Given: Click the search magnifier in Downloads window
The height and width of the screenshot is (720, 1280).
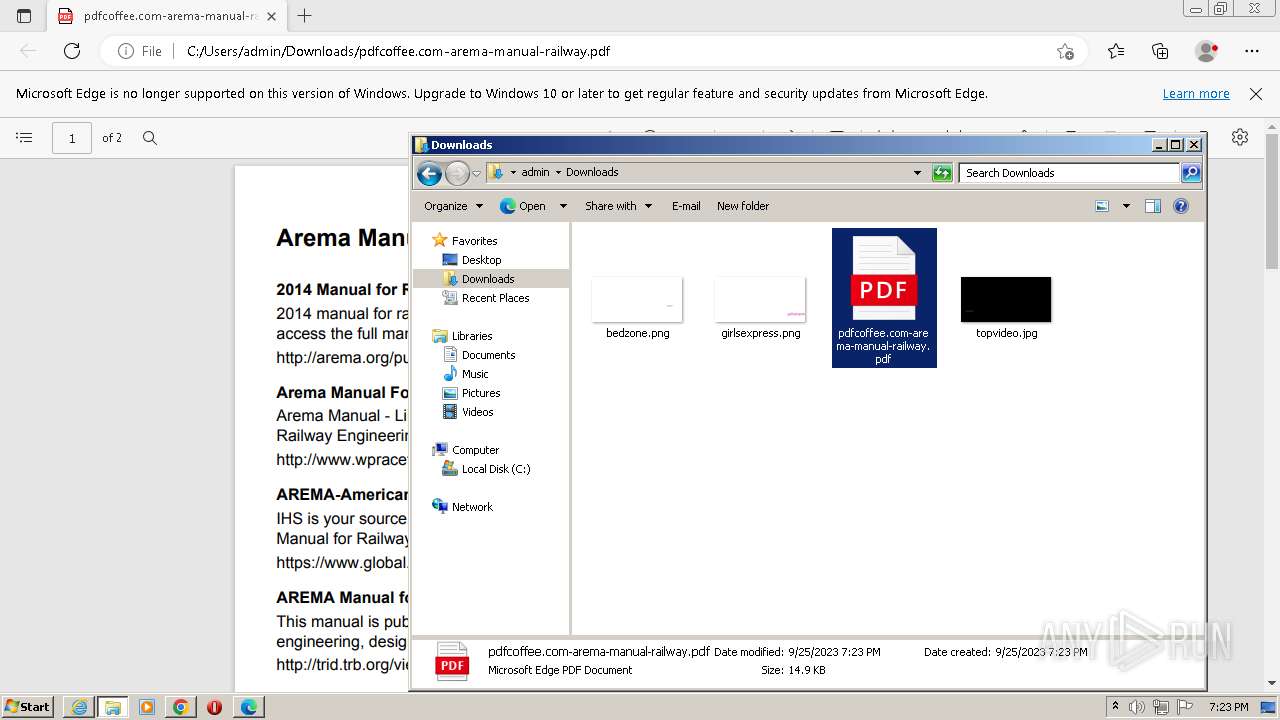Looking at the screenshot, I should (1190, 173).
